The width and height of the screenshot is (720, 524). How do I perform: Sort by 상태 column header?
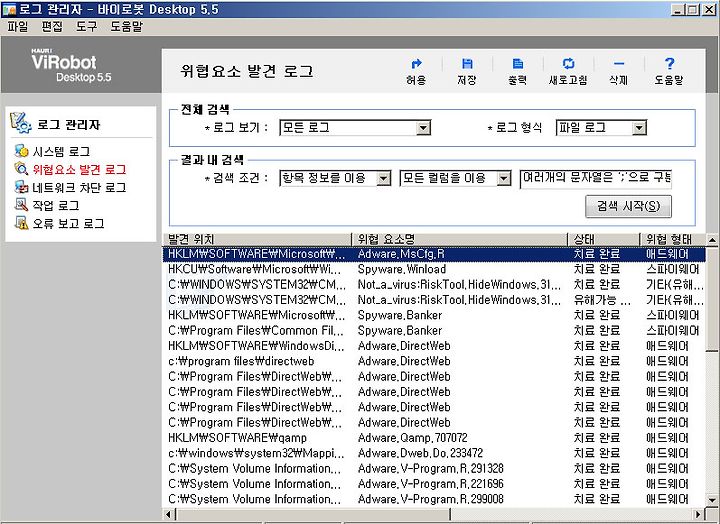click(x=604, y=239)
